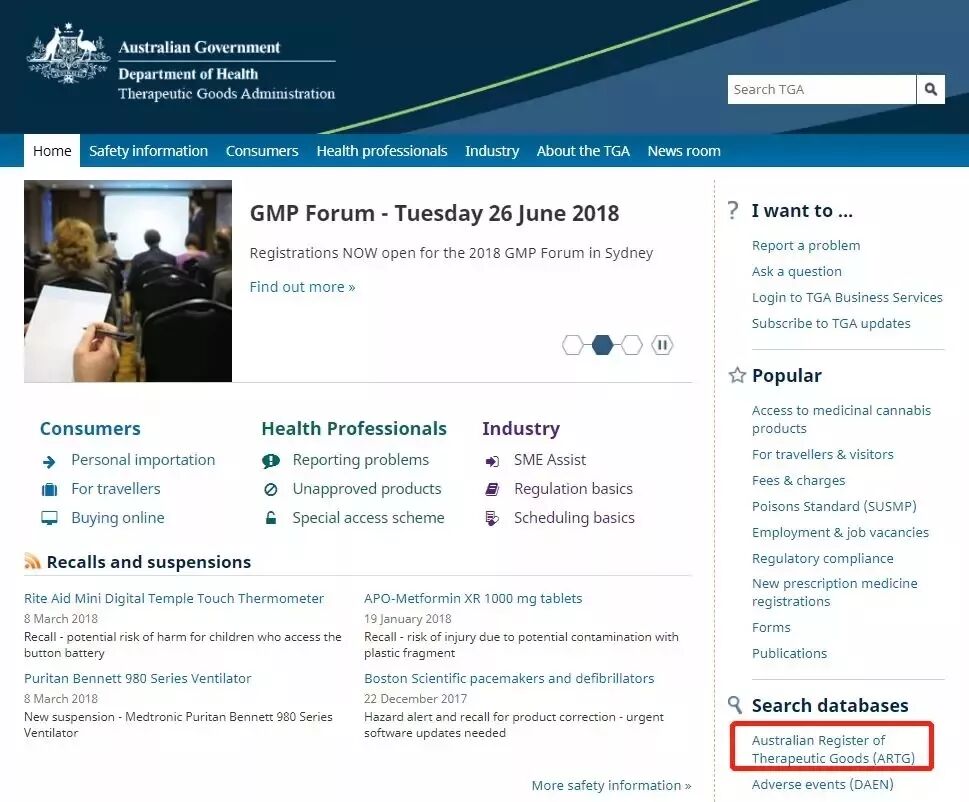
Task: Open Scheduling basics link
Action: point(574,518)
